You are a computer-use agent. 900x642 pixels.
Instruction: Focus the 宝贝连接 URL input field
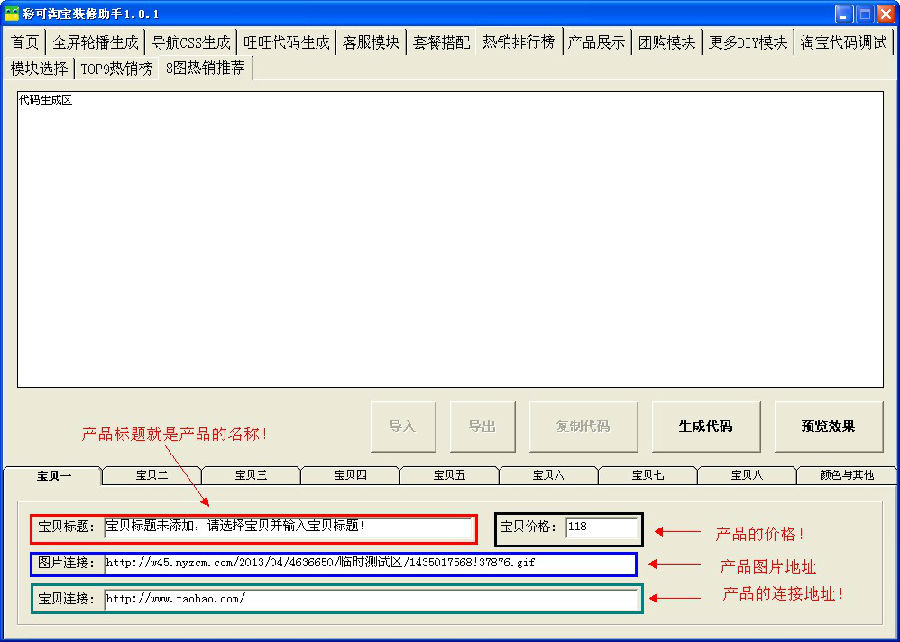point(370,599)
